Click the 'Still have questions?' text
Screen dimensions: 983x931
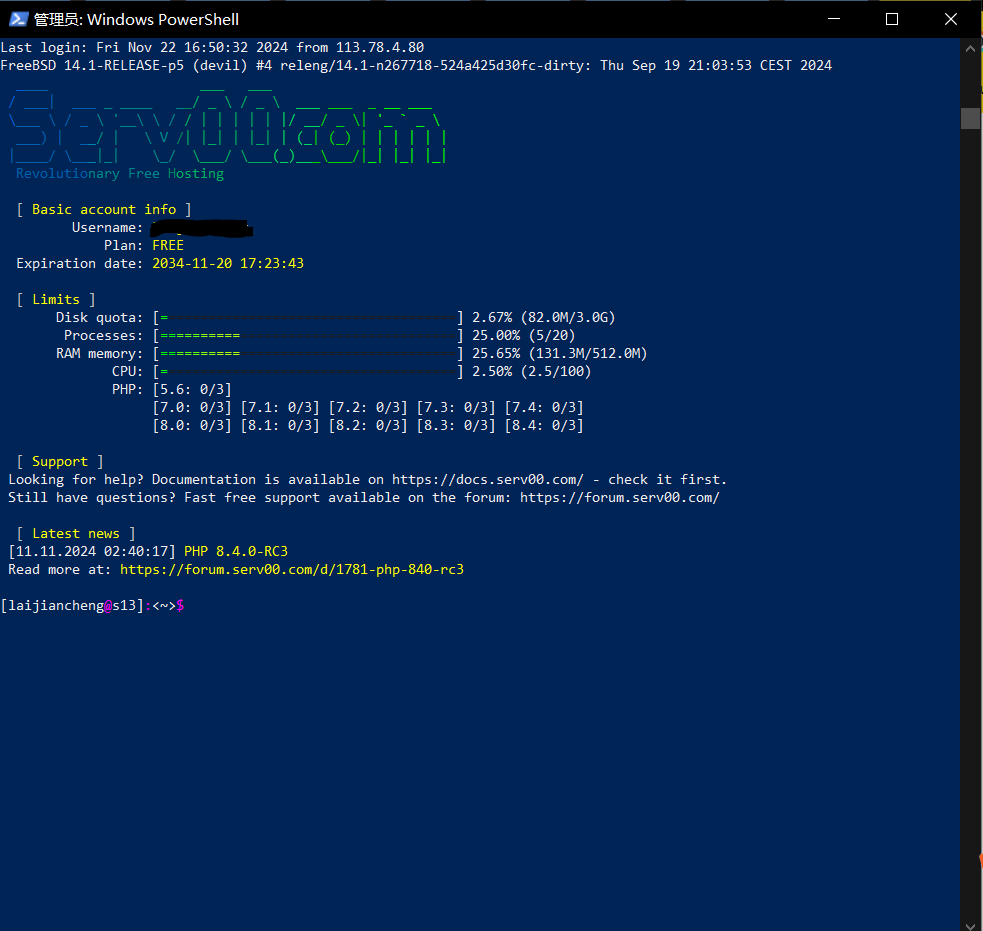click(x=92, y=498)
